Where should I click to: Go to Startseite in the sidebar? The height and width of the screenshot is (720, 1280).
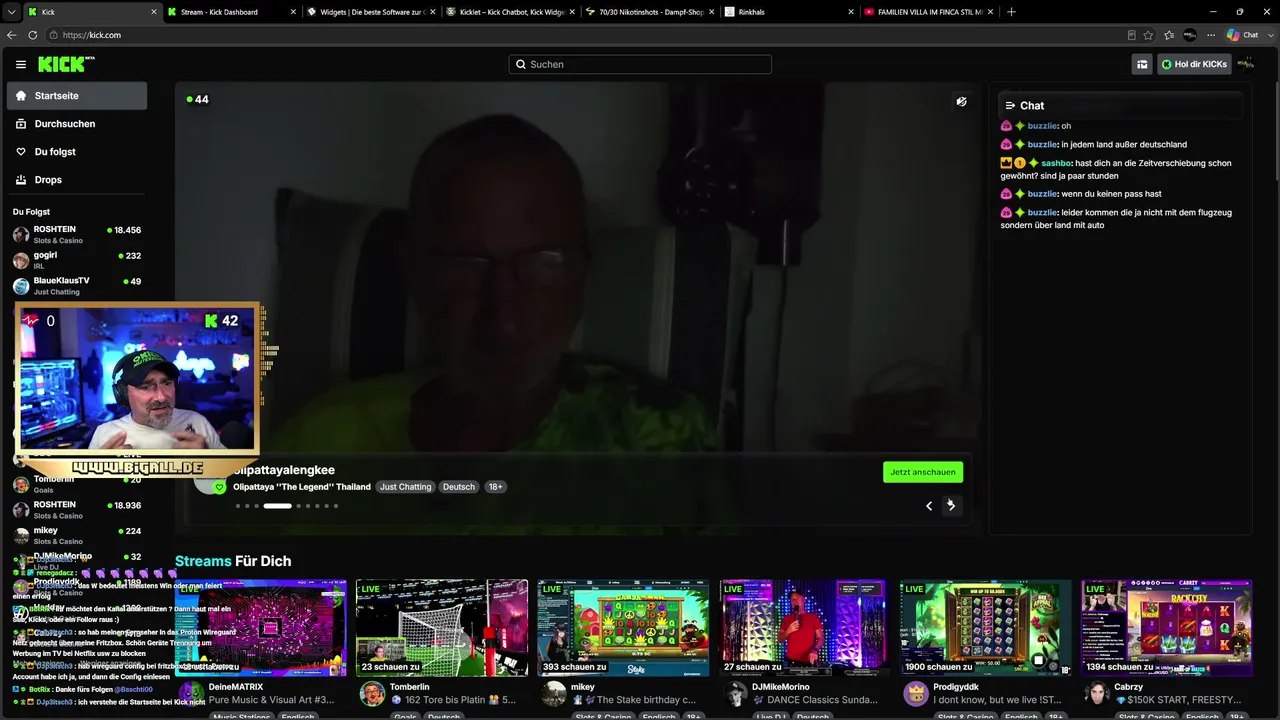[77, 96]
